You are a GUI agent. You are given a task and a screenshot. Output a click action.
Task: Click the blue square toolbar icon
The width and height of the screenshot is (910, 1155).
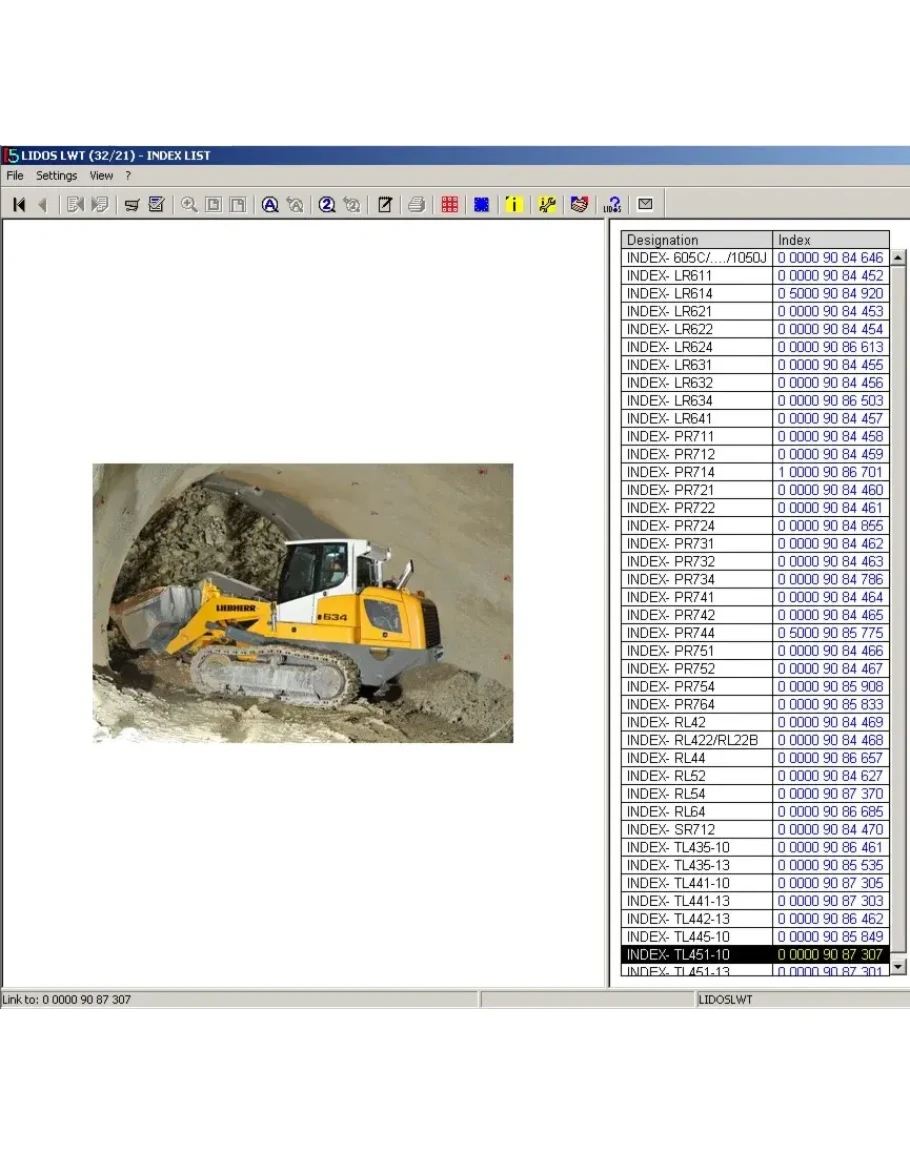[x=481, y=205]
